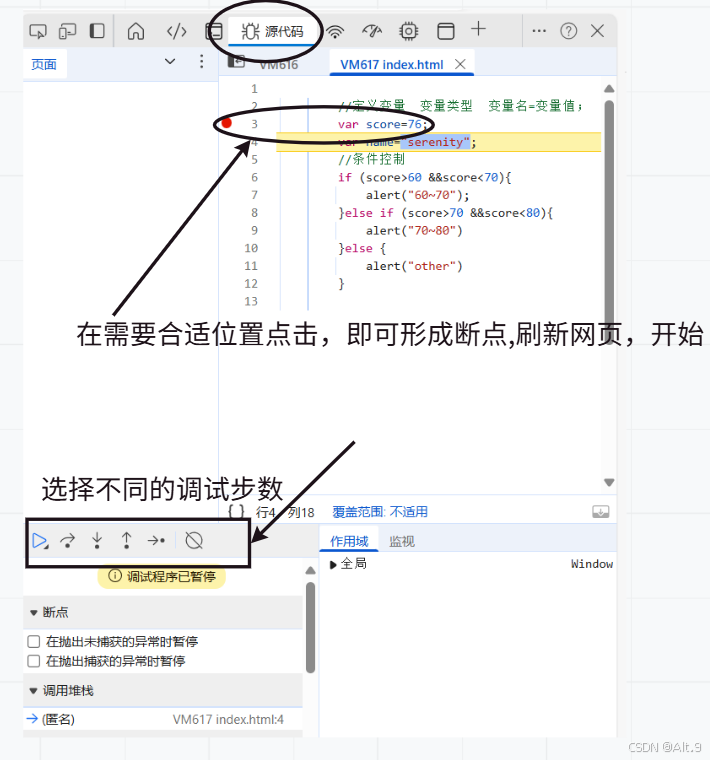Image resolution: width=710 pixels, height=760 pixels.
Task: Click the editor scrollbar down arrow
Action: (x=609, y=482)
